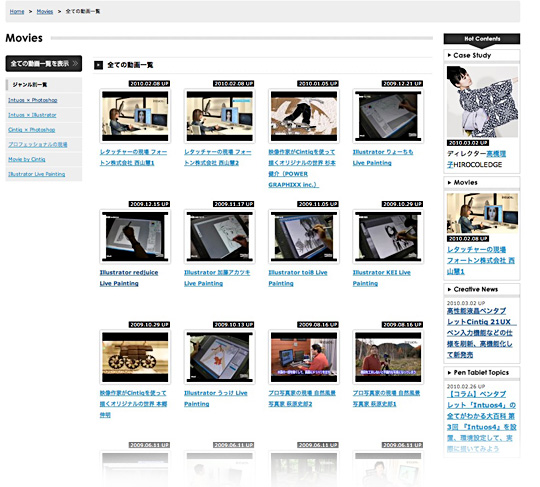The image size is (540, 487).
Task: Expand the Creative News sidebar heading
Action: pyautogui.click(x=482, y=289)
